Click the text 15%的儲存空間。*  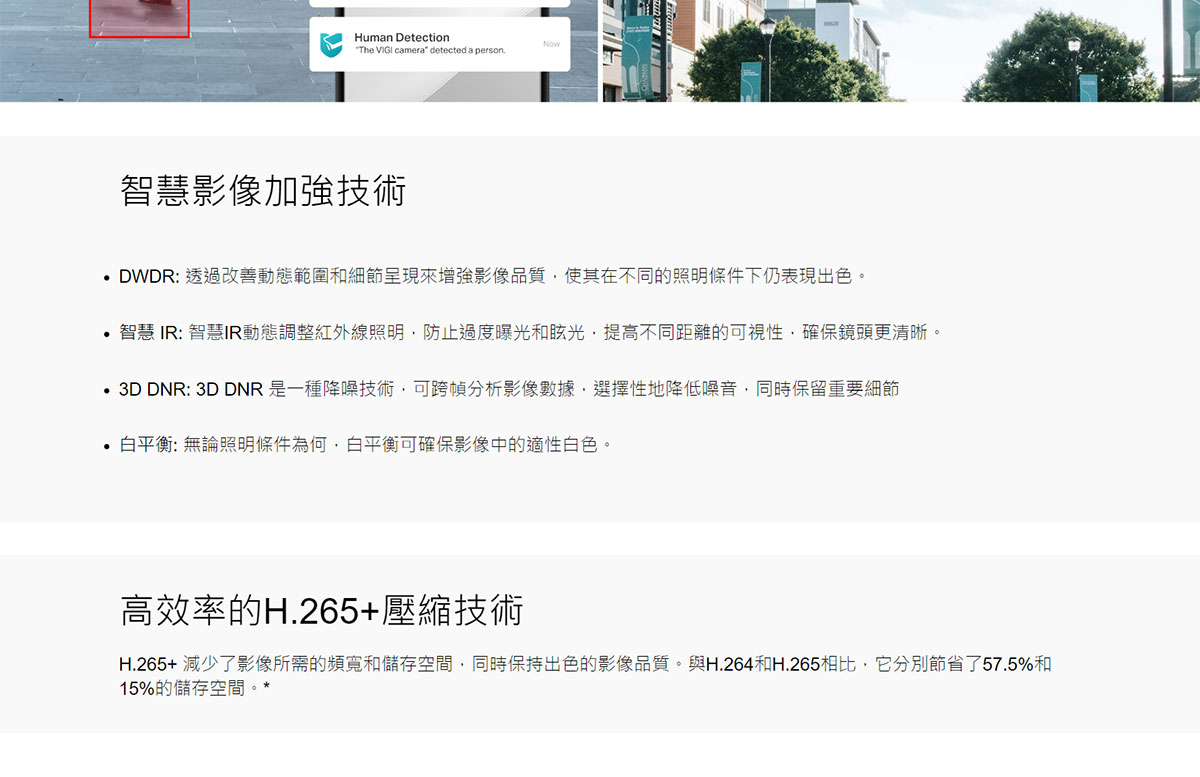[195, 688]
